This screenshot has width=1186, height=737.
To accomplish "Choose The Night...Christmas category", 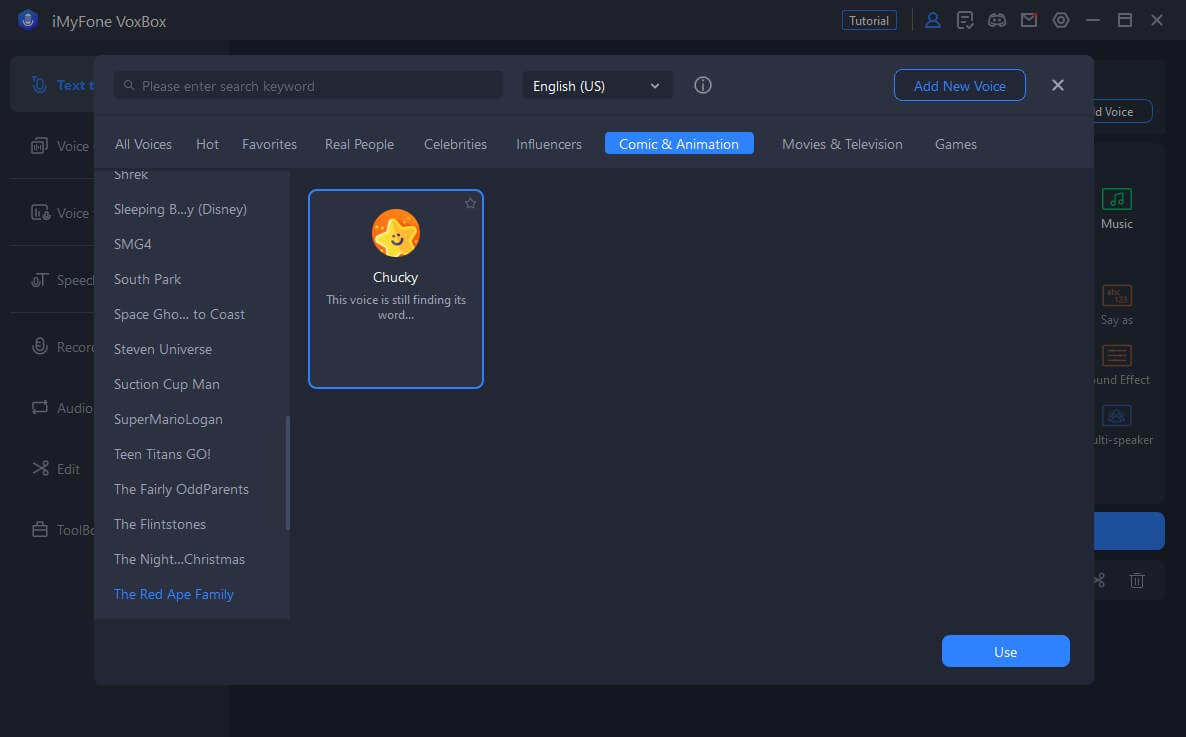I will pos(179,559).
